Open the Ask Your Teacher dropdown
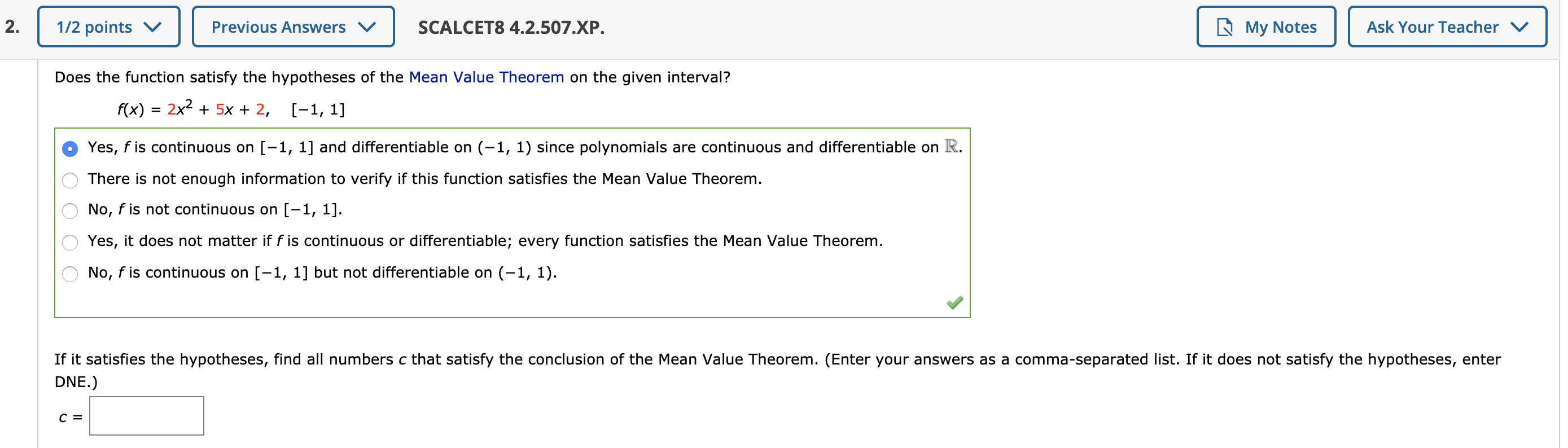Screen dimensions: 1568x448 coord(1447,26)
